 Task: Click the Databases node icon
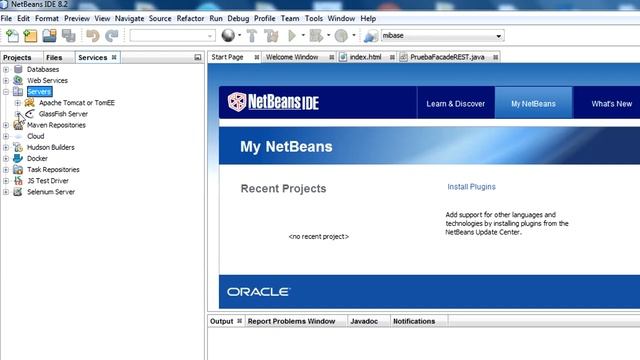point(18,69)
